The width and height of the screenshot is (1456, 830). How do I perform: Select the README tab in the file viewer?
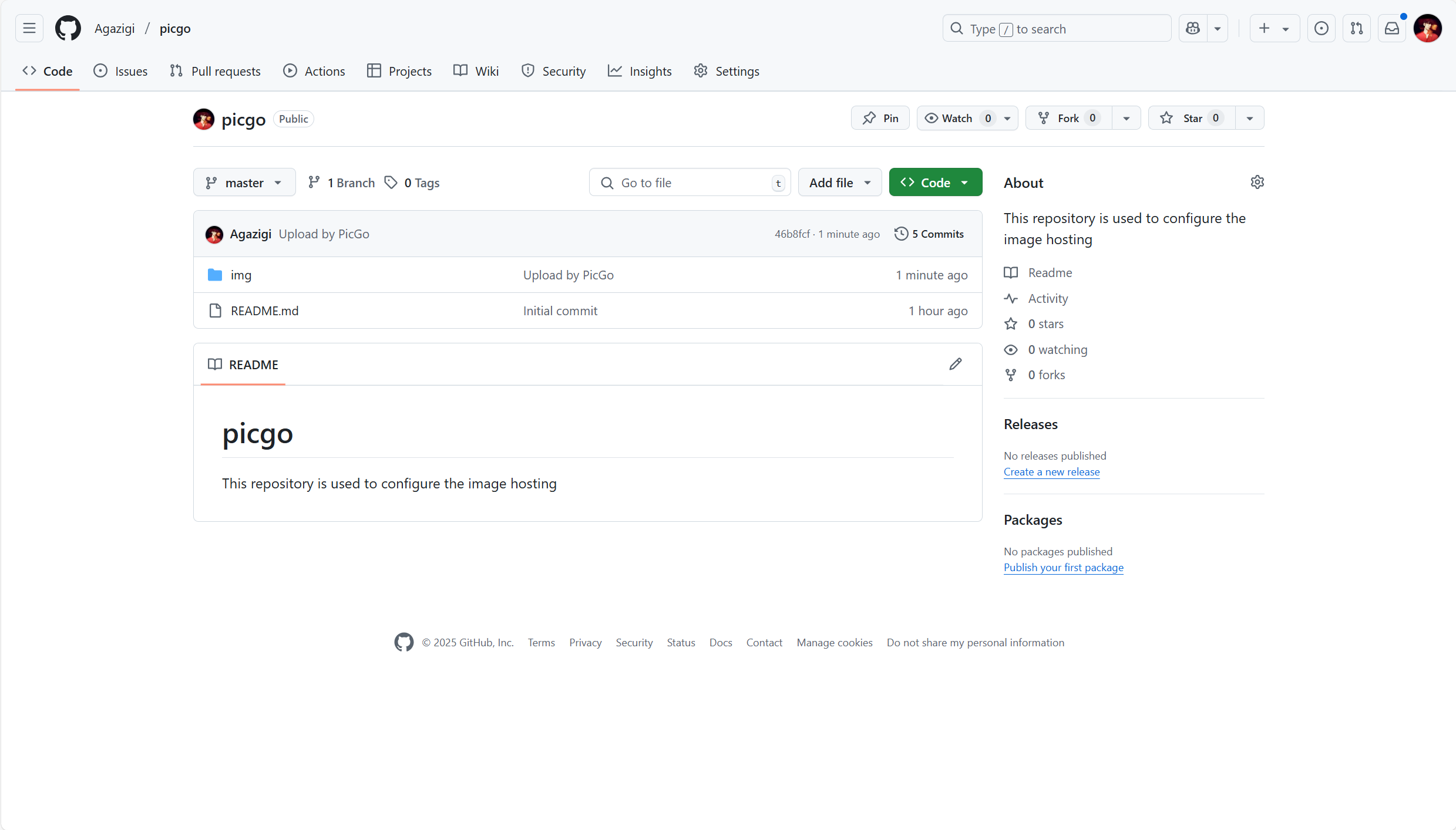point(243,365)
